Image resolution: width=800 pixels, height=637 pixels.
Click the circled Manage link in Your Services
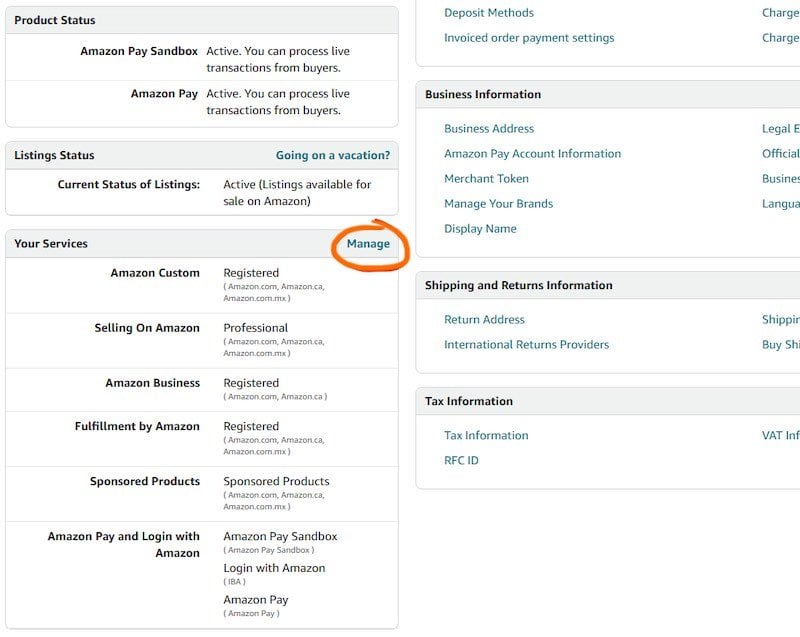(368, 244)
